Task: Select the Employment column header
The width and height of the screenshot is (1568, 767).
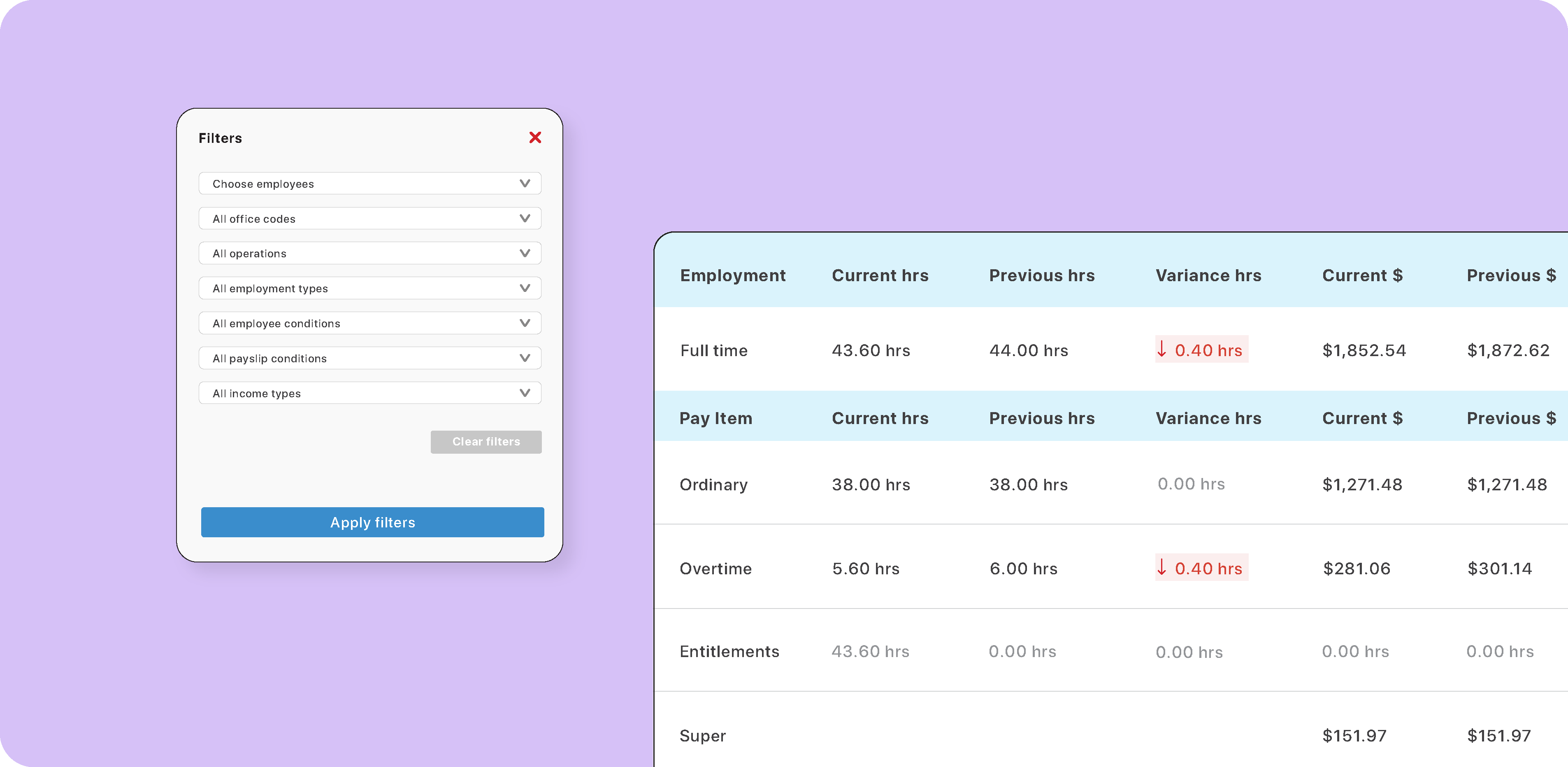Action: click(x=733, y=275)
